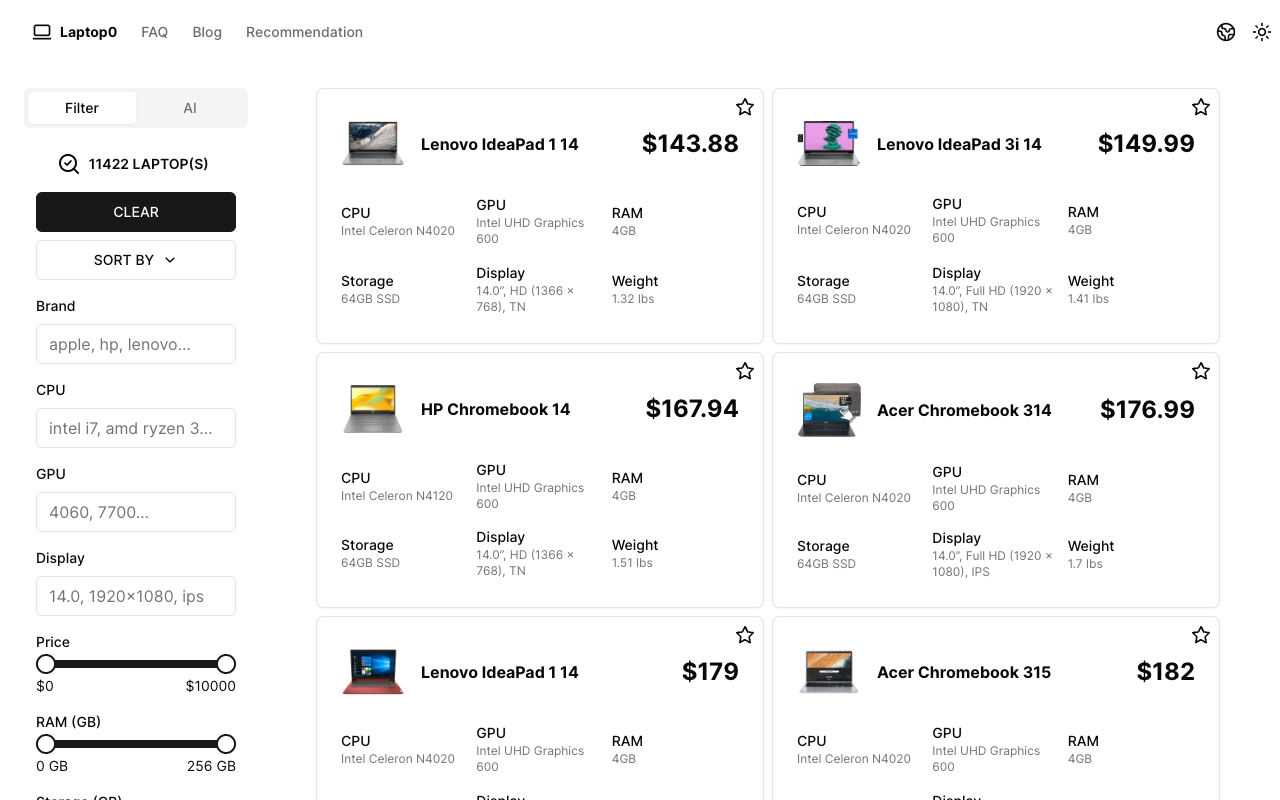Click the RAM slider minimum handle

pos(46,744)
